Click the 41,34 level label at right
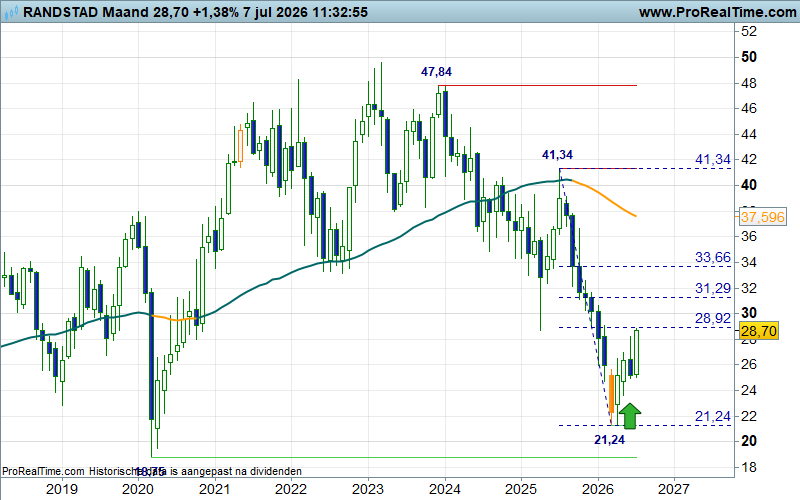The width and height of the screenshot is (800, 500). 713,160
